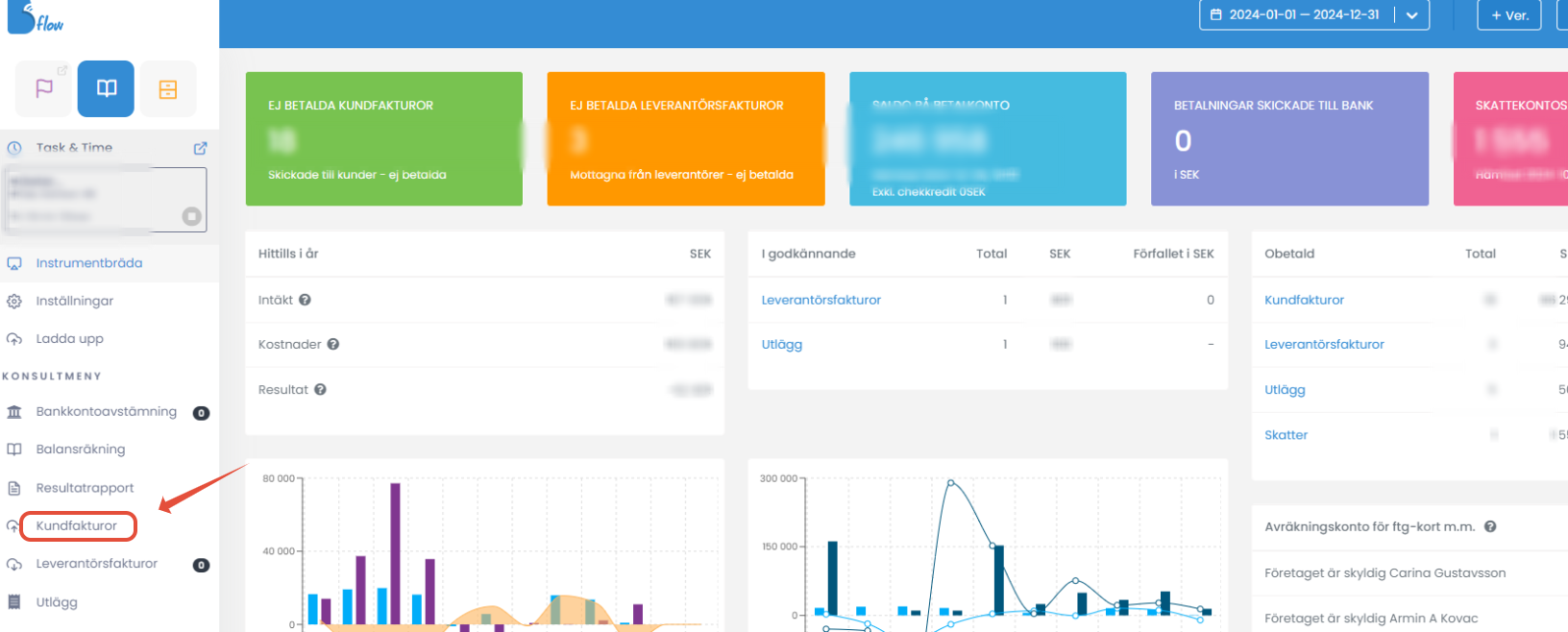Open the Ej betalda kundfakturor card

(x=384, y=138)
